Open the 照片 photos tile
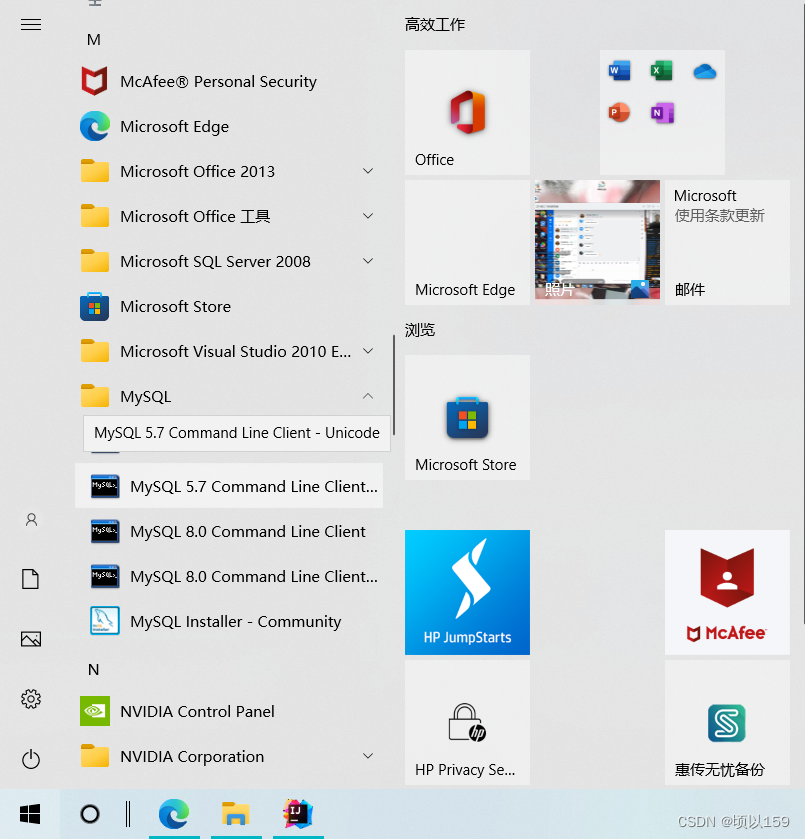 597,242
